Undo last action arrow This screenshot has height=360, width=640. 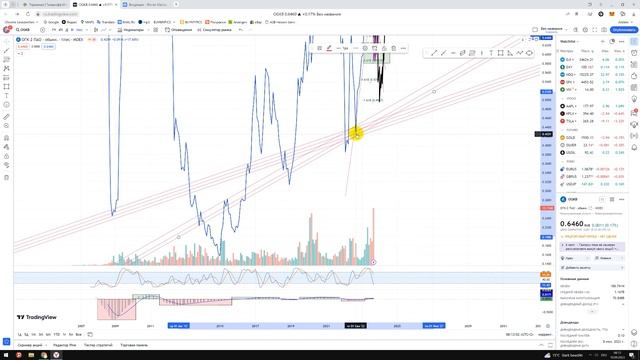[241, 30]
